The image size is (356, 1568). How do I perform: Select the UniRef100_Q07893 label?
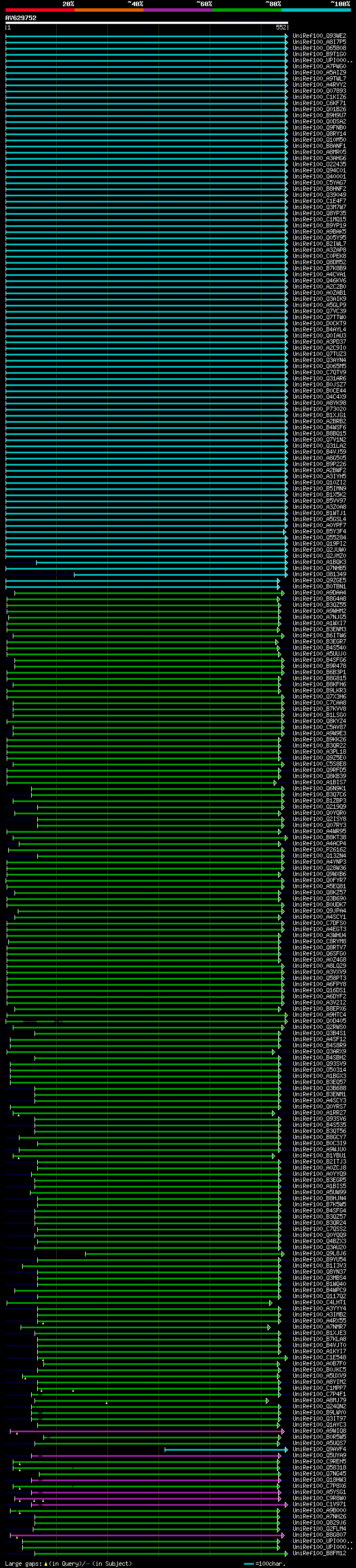[319, 91]
